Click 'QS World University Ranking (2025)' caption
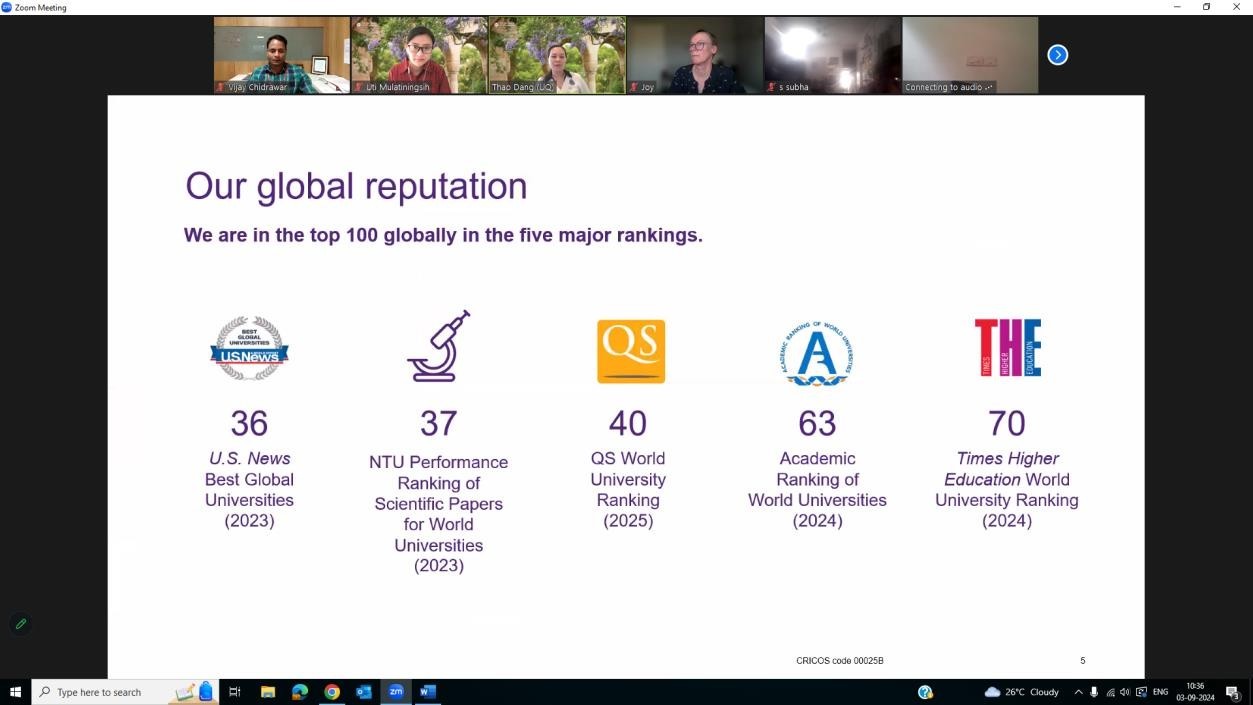 628,489
